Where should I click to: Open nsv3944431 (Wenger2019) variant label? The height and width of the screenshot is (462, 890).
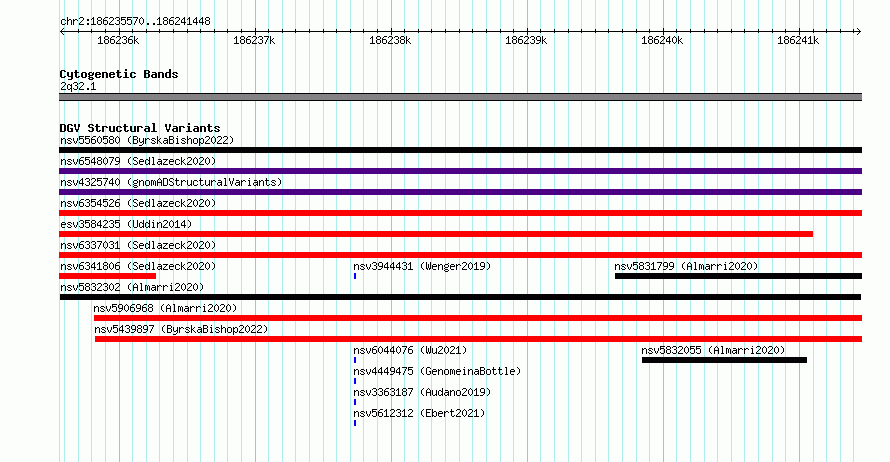[422, 266]
